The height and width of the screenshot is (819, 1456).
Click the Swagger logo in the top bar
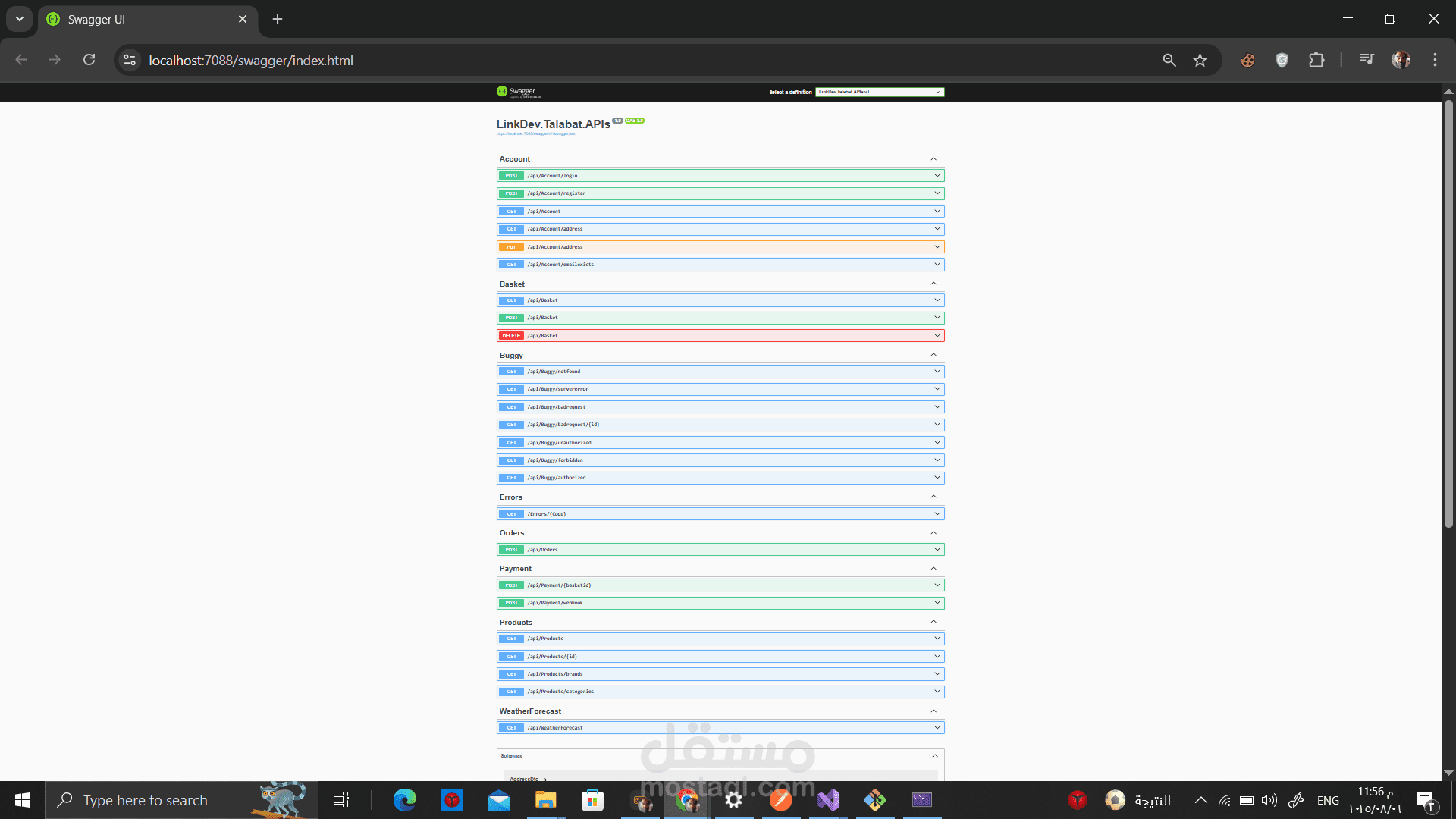pos(519,92)
